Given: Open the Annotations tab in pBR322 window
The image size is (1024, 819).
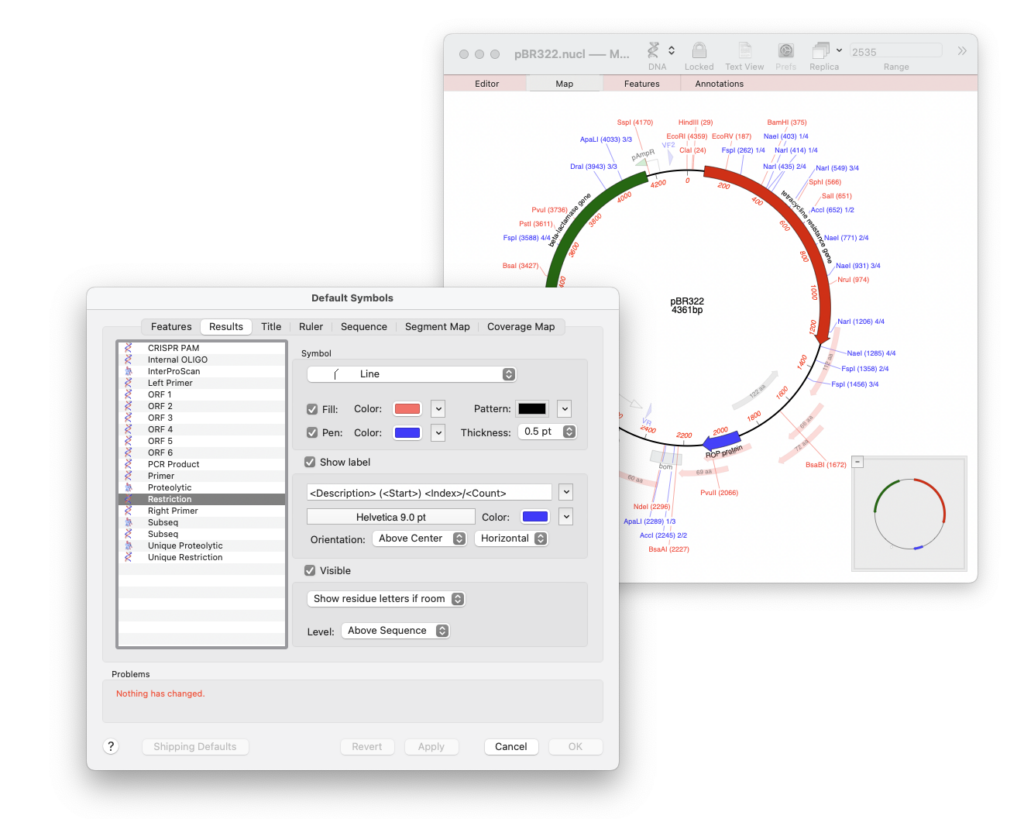Looking at the screenshot, I should (719, 84).
